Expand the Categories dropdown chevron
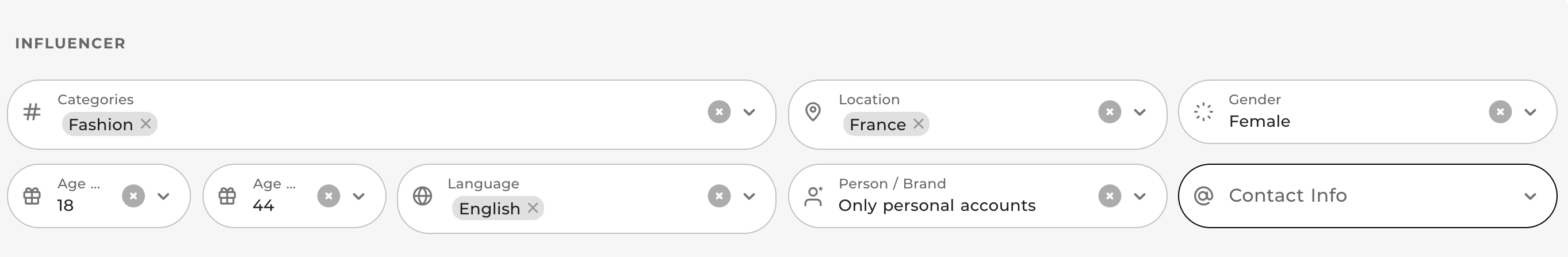Image resolution: width=1568 pixels, height=257 pixels. tap(749, 112)
